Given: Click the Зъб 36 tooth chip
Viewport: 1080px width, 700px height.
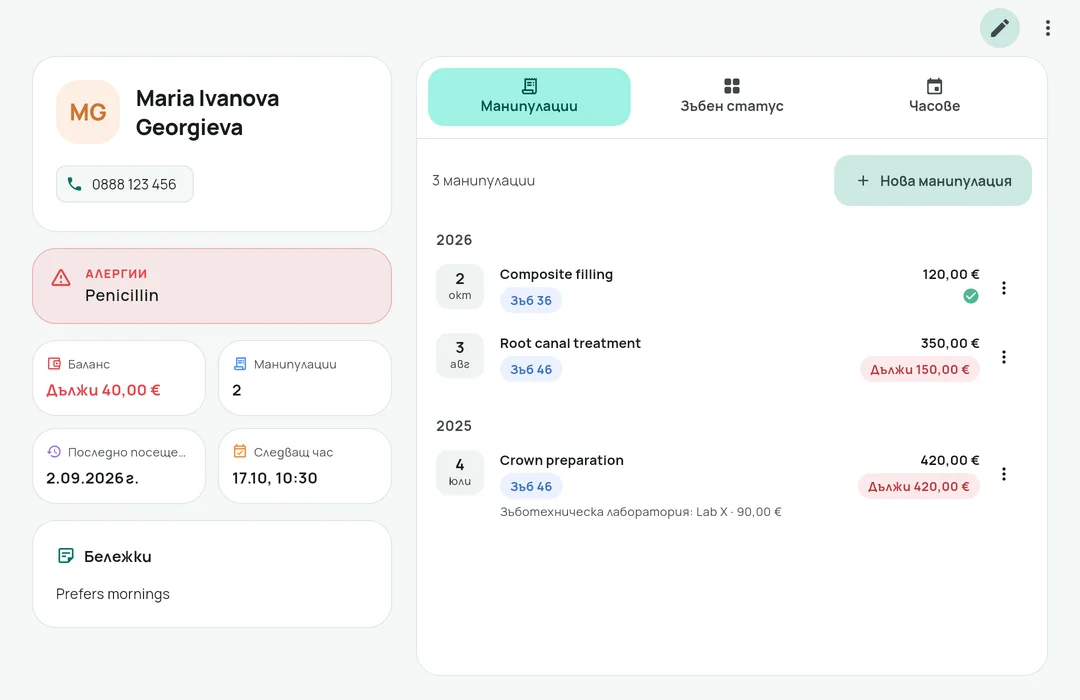Looking at the screenshot, I should click(530, 300).
